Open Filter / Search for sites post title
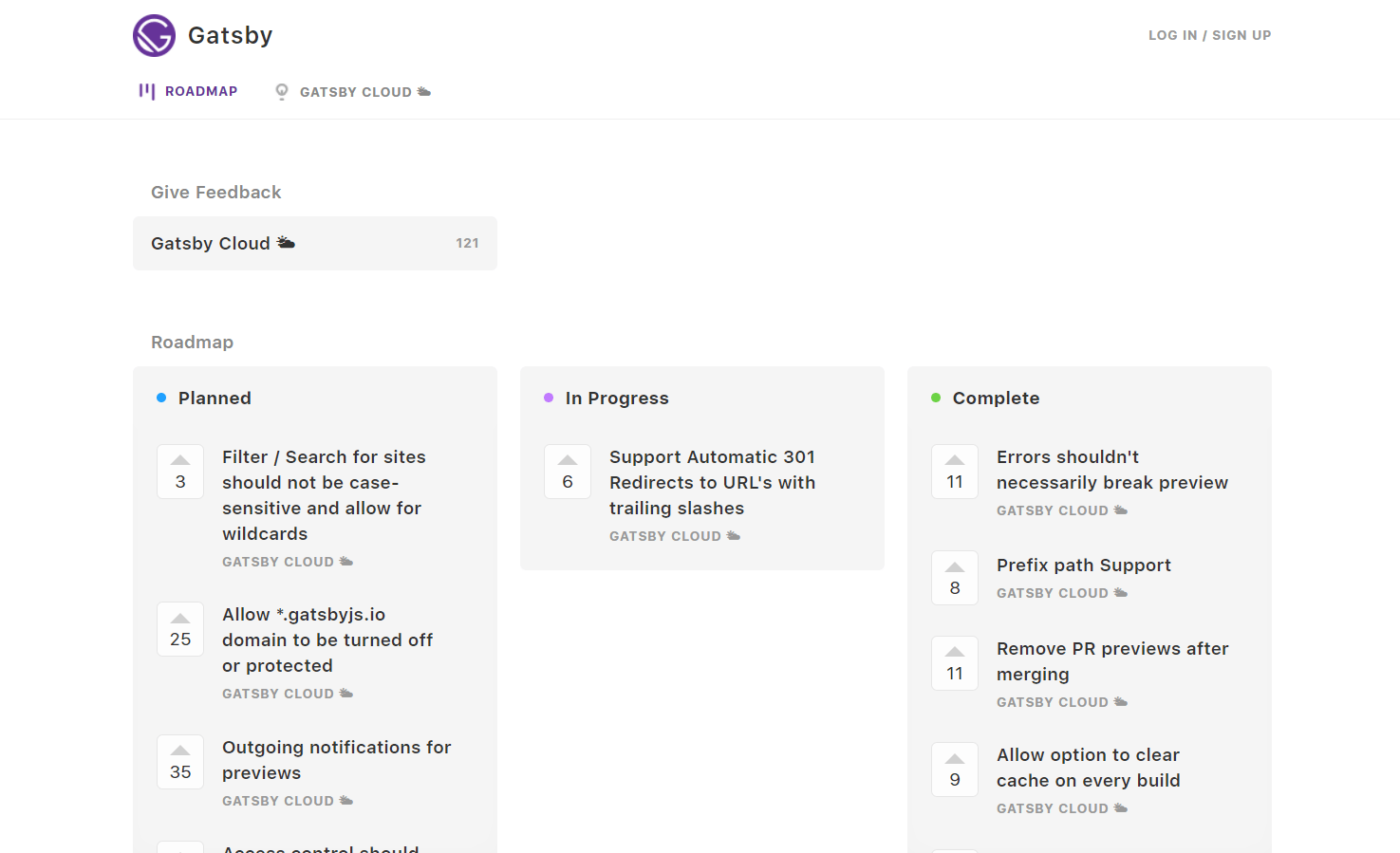Screen dimensions: 1400x853 (x=324, y=495)
